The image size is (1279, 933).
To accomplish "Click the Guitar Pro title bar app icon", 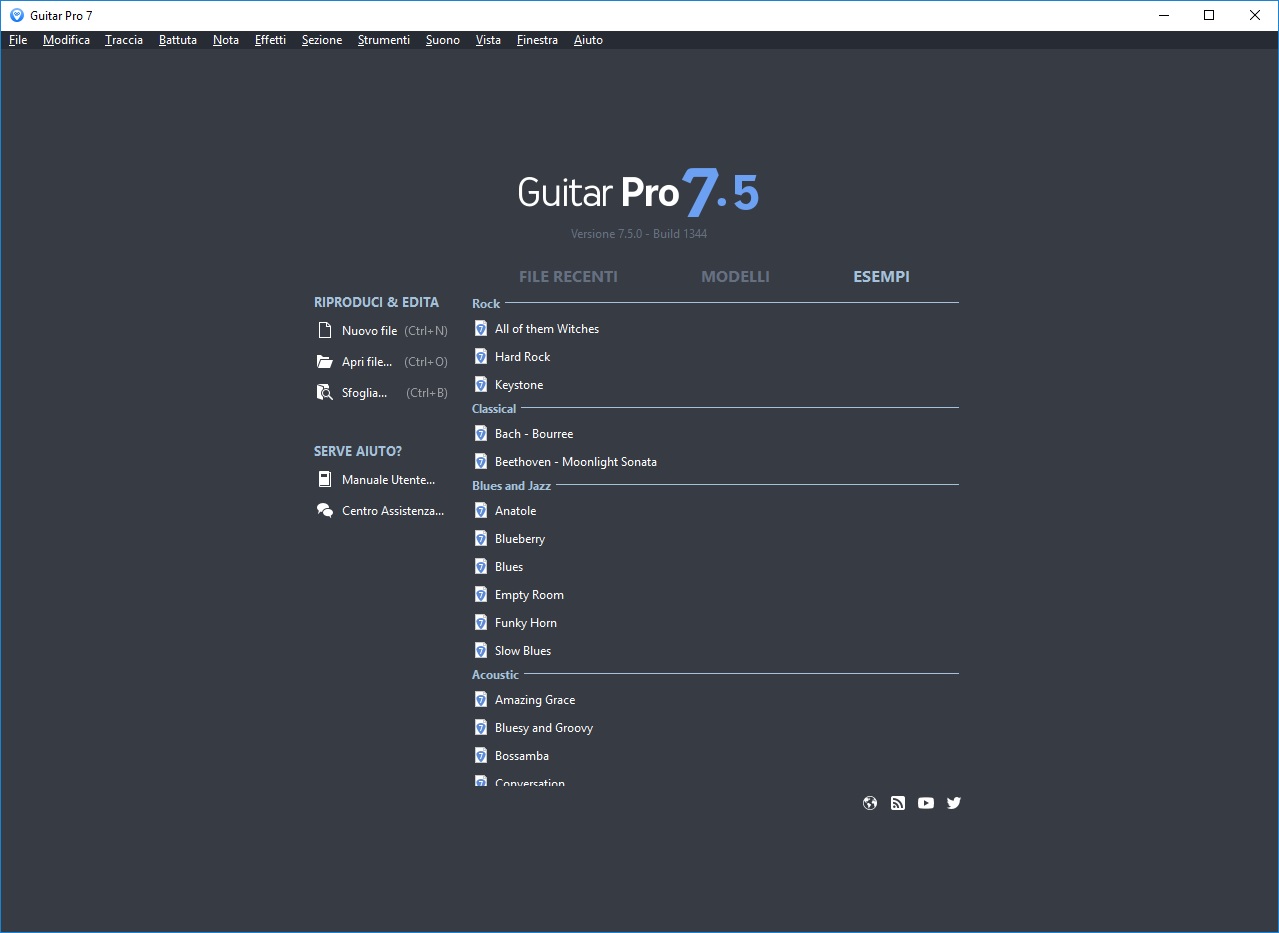I will [16, 15].
